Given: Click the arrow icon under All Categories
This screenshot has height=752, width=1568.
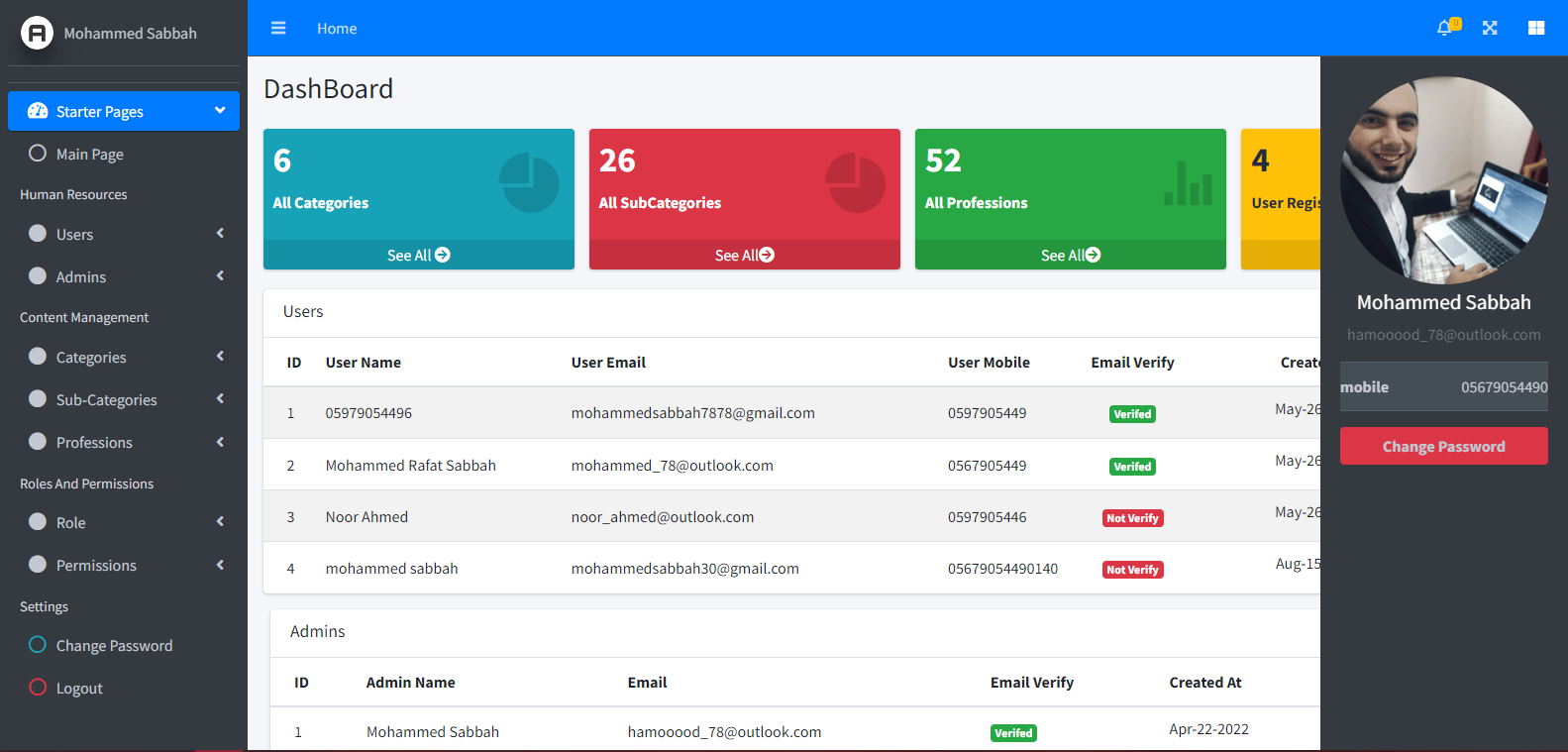Looking at the screenshot, I should click(443, 255).
